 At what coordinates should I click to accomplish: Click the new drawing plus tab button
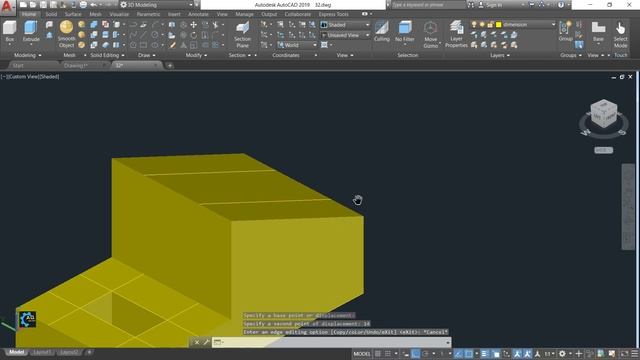click(170, 65)
